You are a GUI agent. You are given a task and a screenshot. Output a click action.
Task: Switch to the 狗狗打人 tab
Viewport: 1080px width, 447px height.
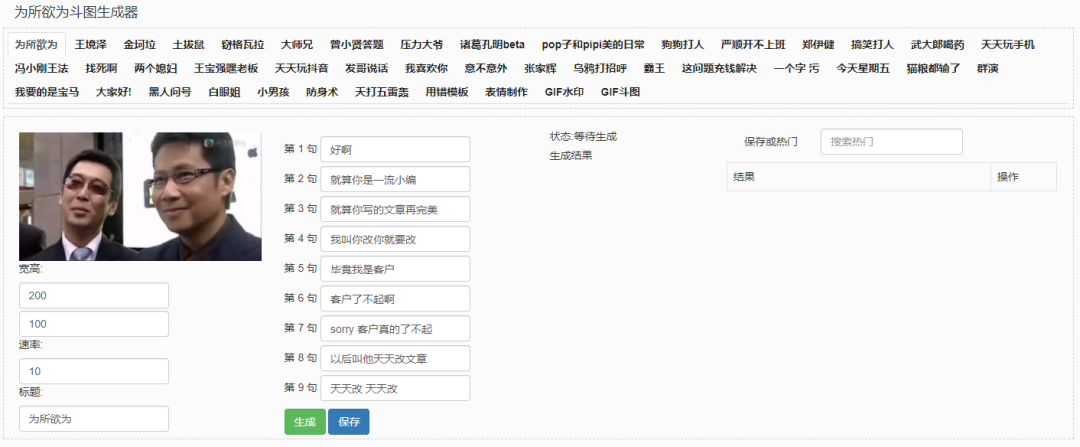coord(683,45)
